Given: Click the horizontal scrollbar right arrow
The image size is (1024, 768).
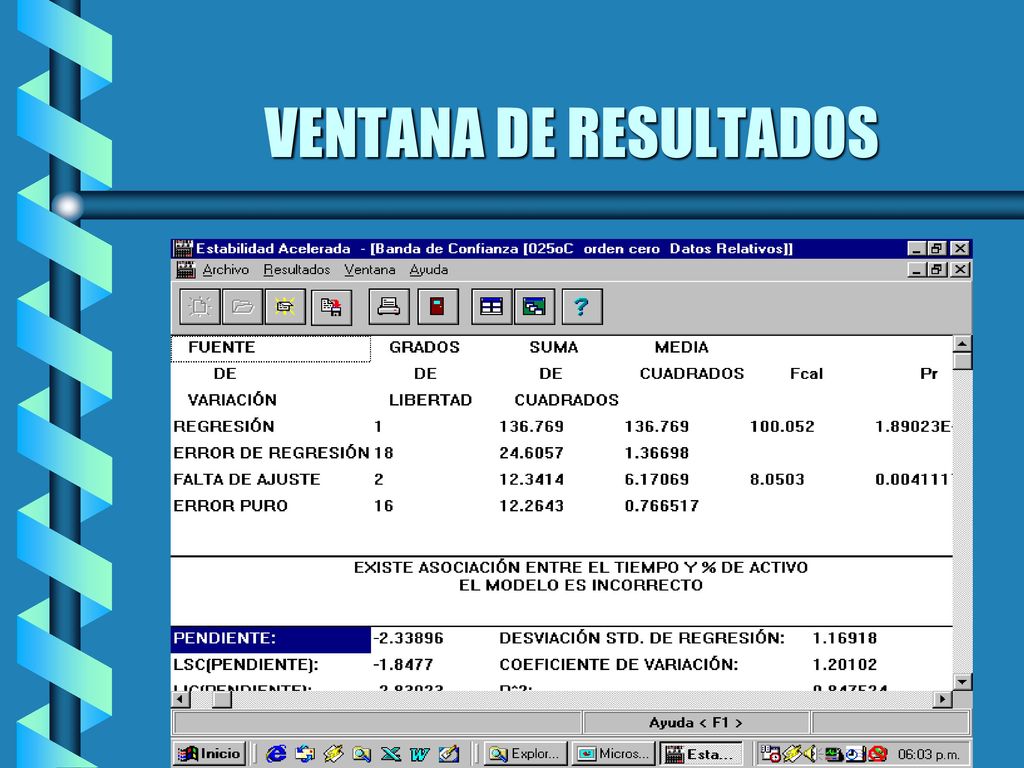Looking at the screenshot, I should coord(941,699).
